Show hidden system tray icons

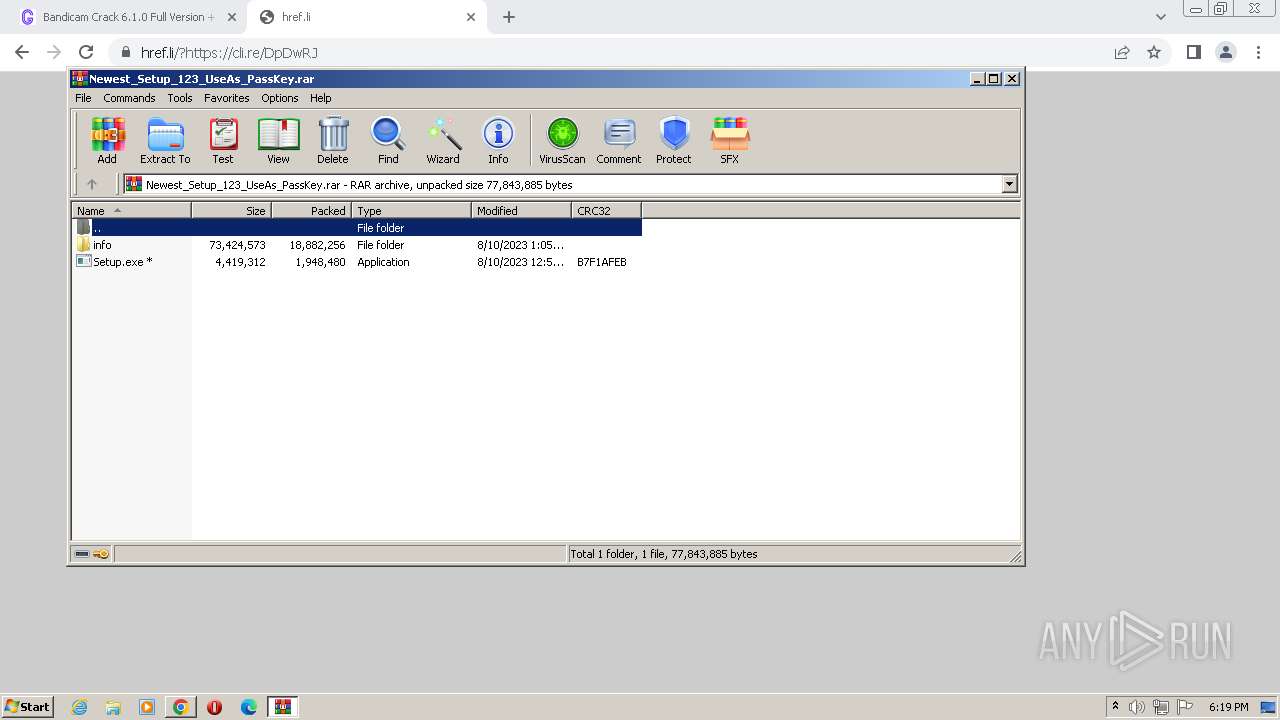click(x=1115, y=706)
